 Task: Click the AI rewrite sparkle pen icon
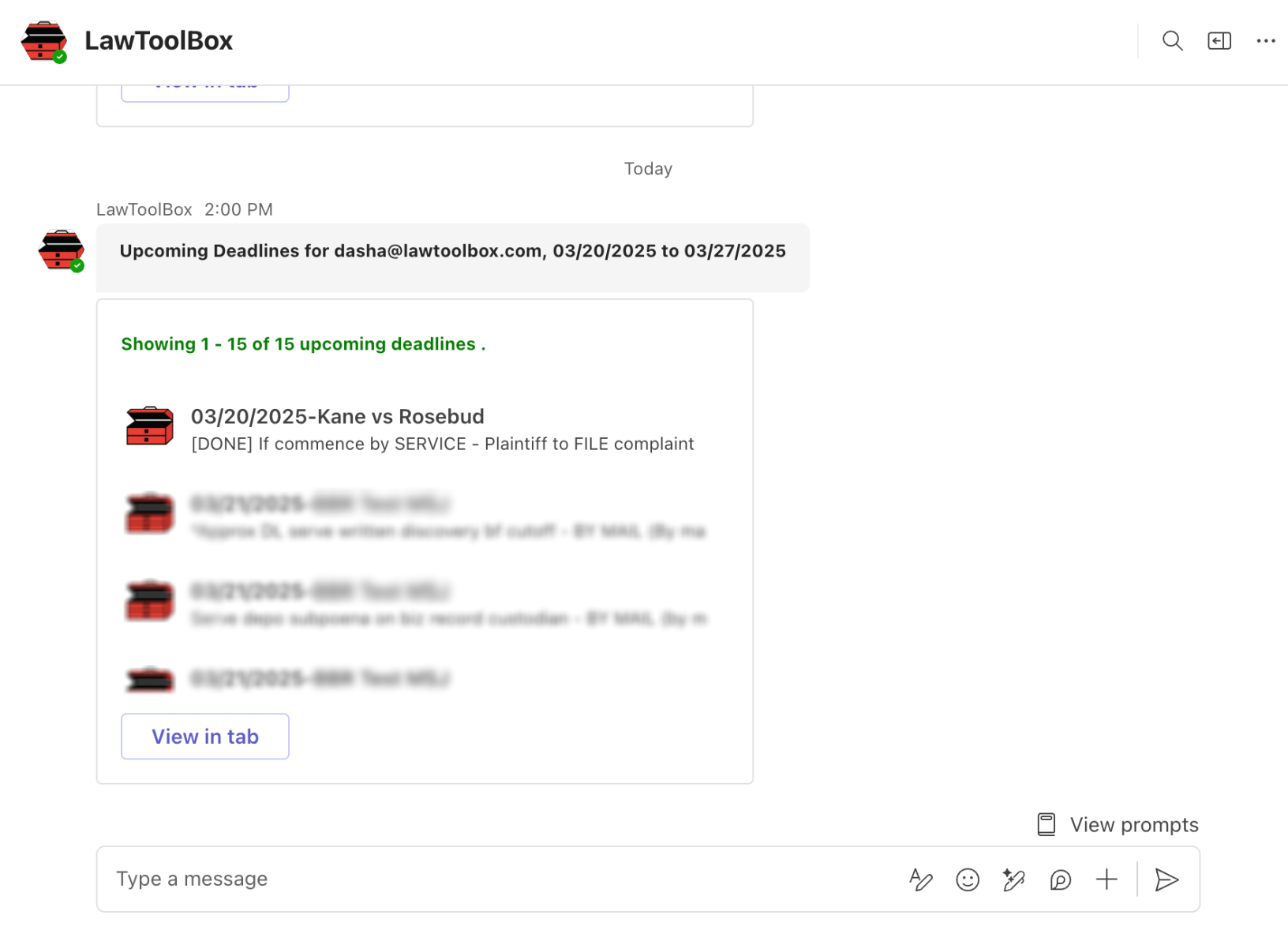tap(1013, 879)
